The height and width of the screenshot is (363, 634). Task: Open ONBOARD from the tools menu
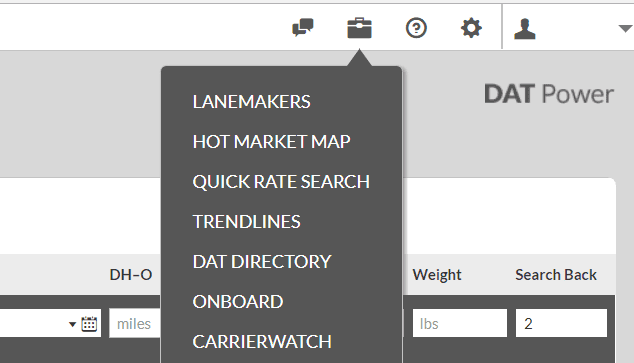pos(238,302)
